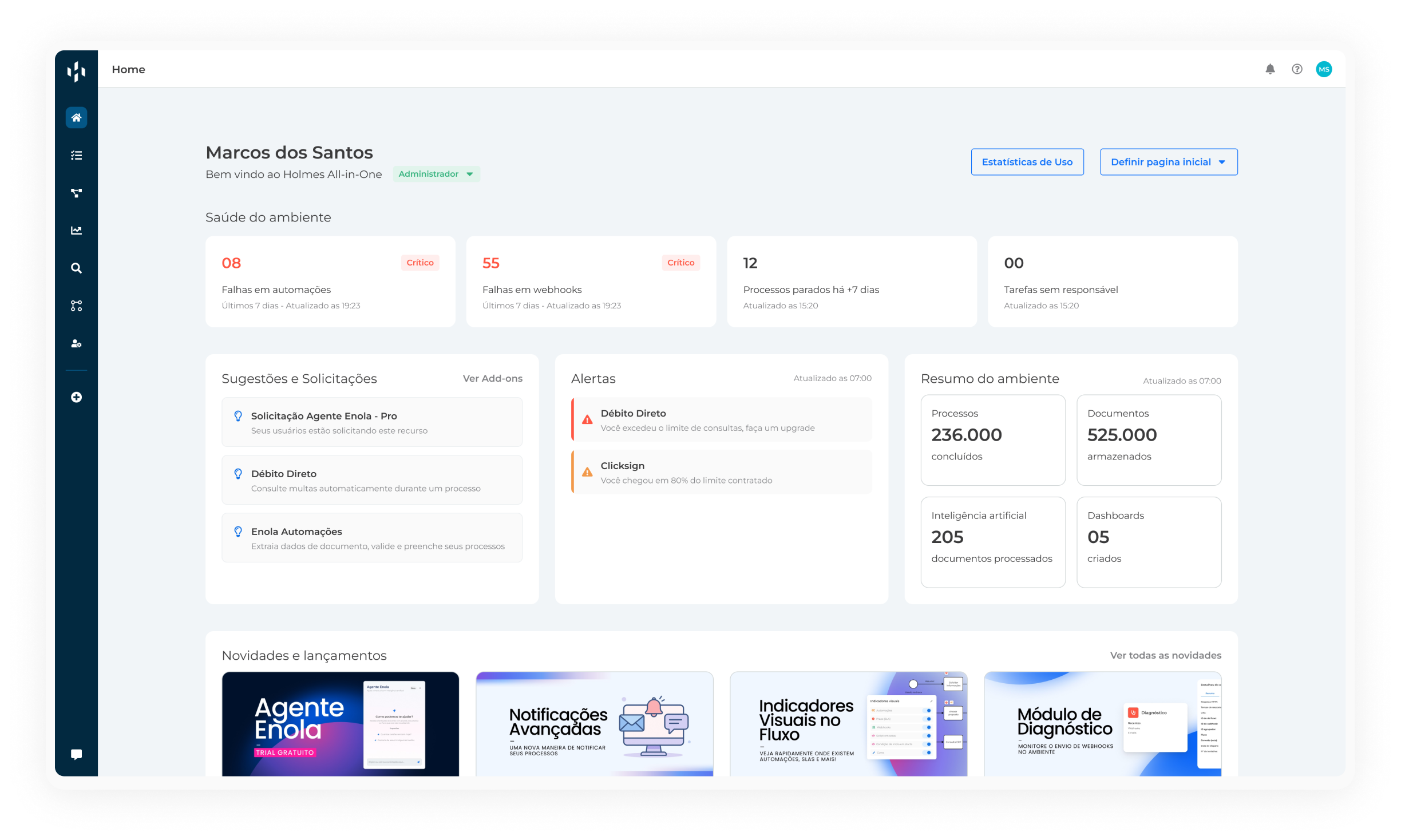Click the search magnifier sidebar icon
Image resolution: width=1401 pixels, height=840 pixels.
[x=76, y=268]
